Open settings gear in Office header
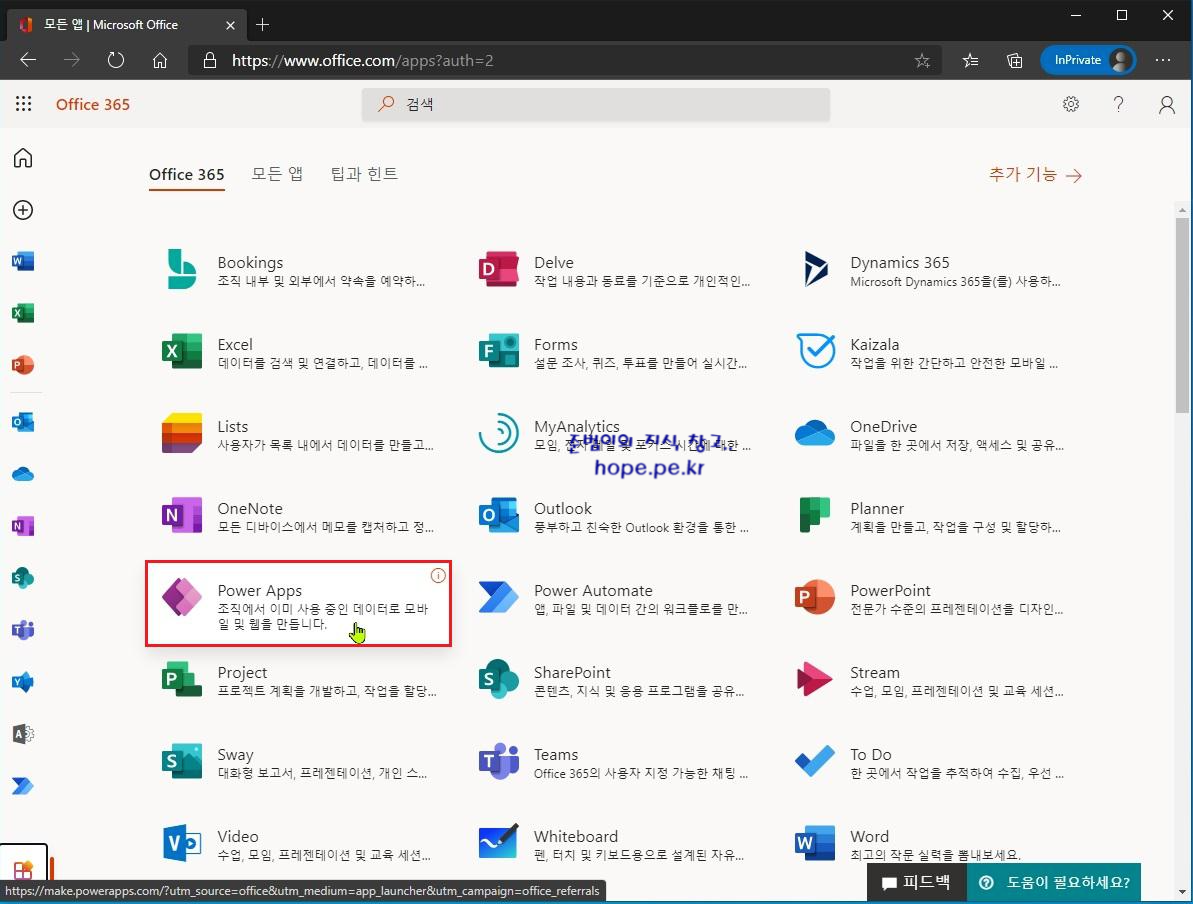Image resolution: width=1193 pixels, height=904 pixels. [1071, 104]
